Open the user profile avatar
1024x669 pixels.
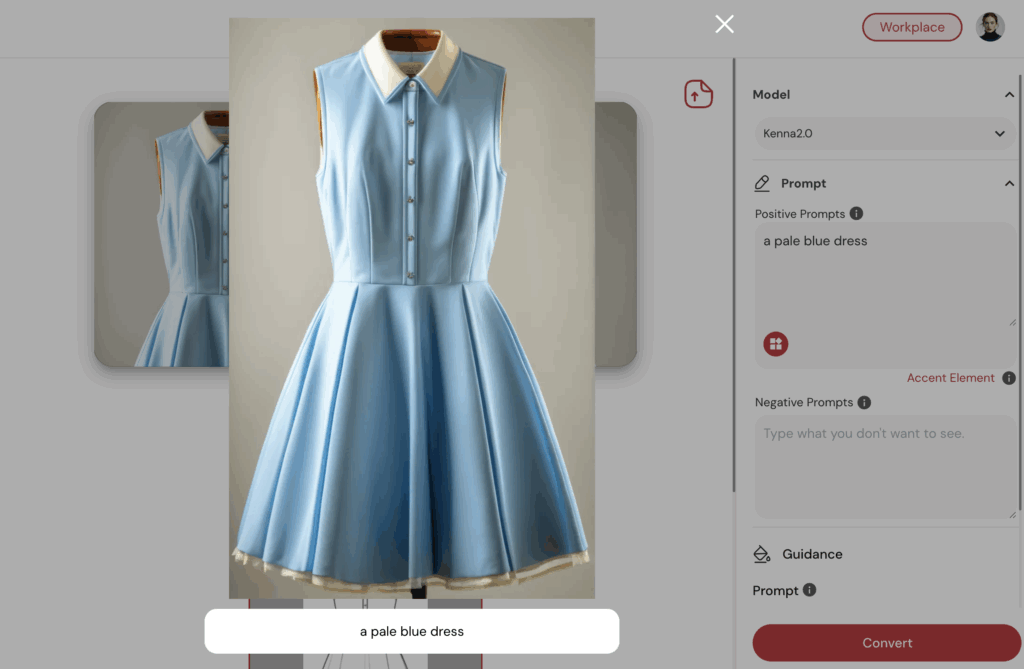[x=990, y=27]
